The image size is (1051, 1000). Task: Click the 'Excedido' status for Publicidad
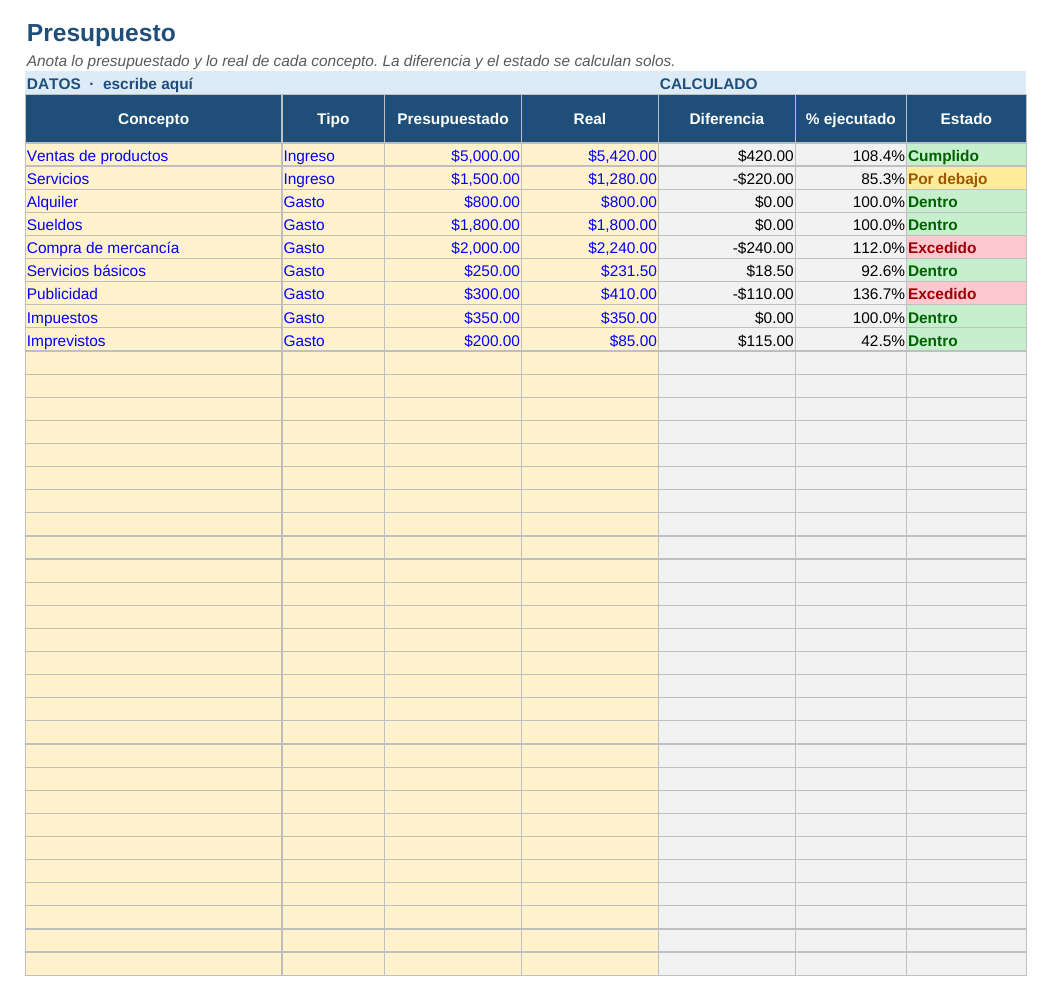[x=966, y=294]
